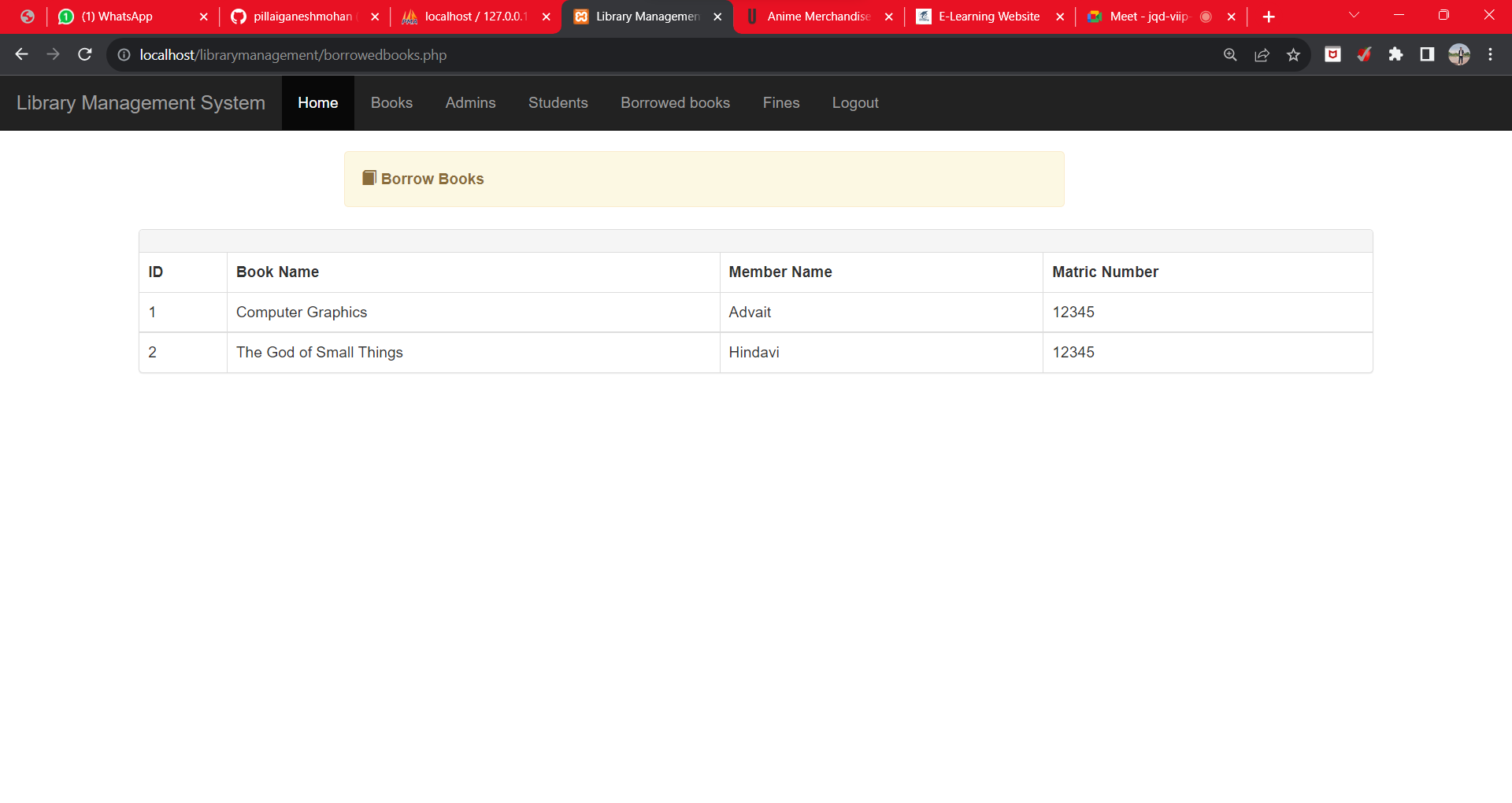The height and width of the screenshot is (803, 1512).
Task: Click the Logout link
Action: point(855,102)
